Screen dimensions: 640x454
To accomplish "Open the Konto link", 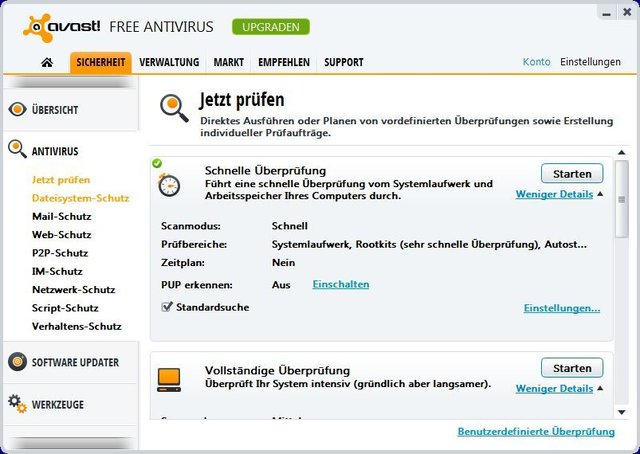I will 536,62.
